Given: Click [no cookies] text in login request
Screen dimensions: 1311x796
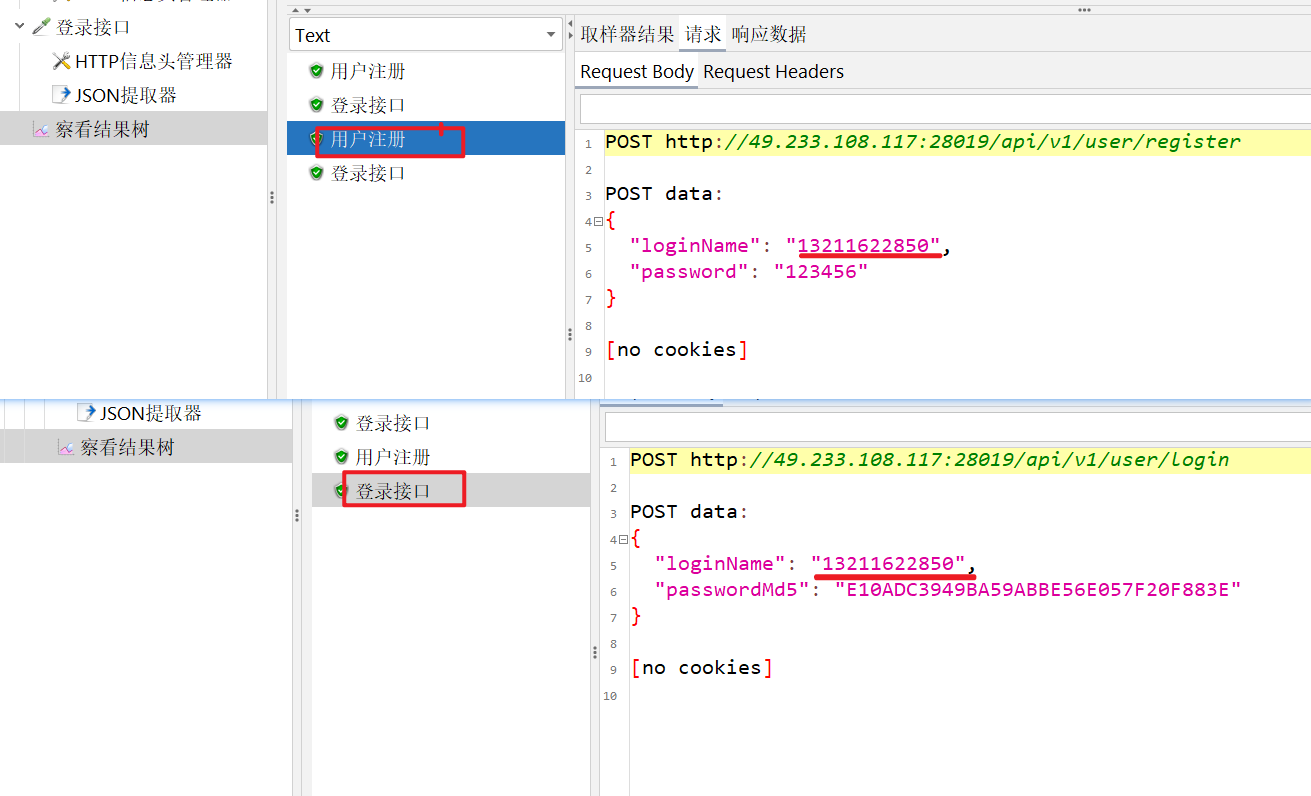Looking at the screenshot, I should [702, 668].
